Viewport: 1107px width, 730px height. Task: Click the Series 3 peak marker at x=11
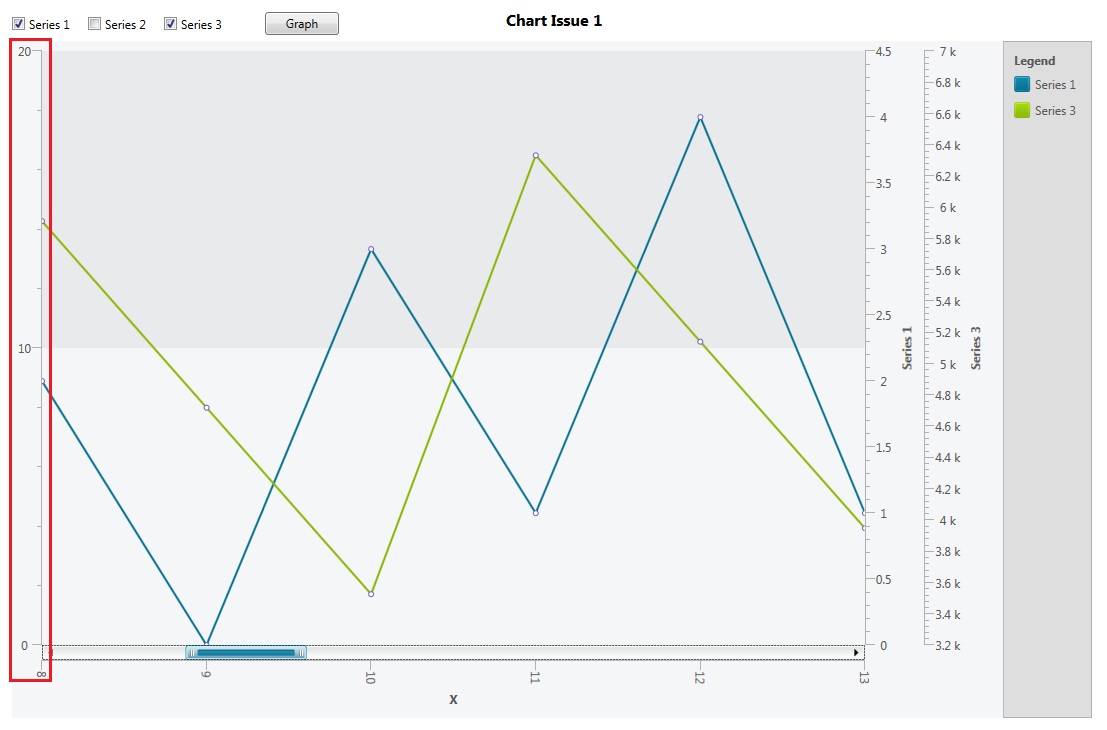tap(536, 156)
